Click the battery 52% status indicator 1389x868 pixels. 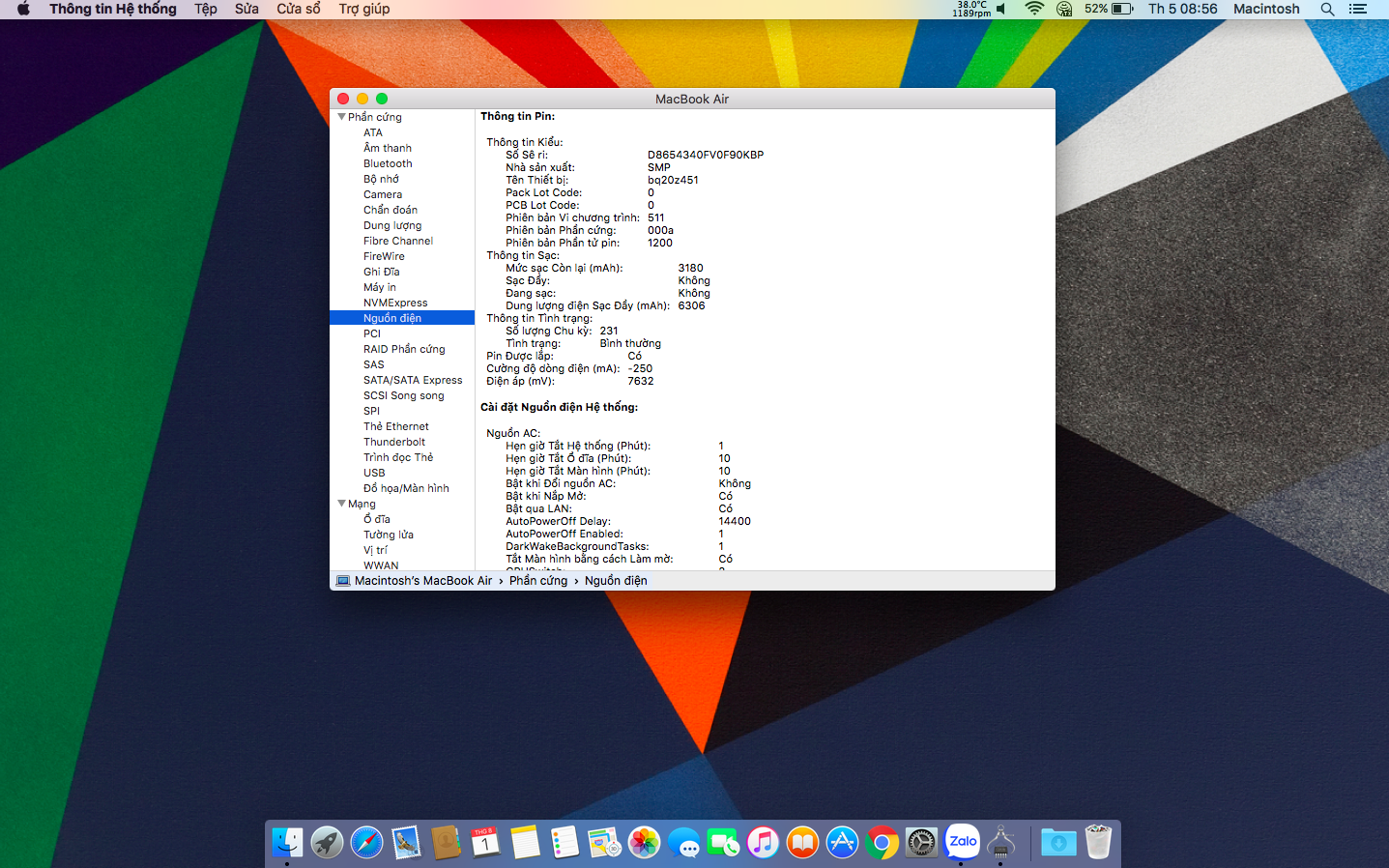point(1109,9)
